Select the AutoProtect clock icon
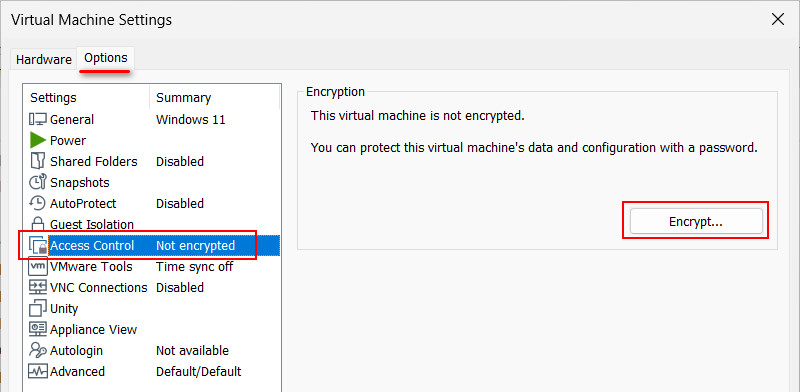This screenshot has height=392, width=800. (38, 203)
